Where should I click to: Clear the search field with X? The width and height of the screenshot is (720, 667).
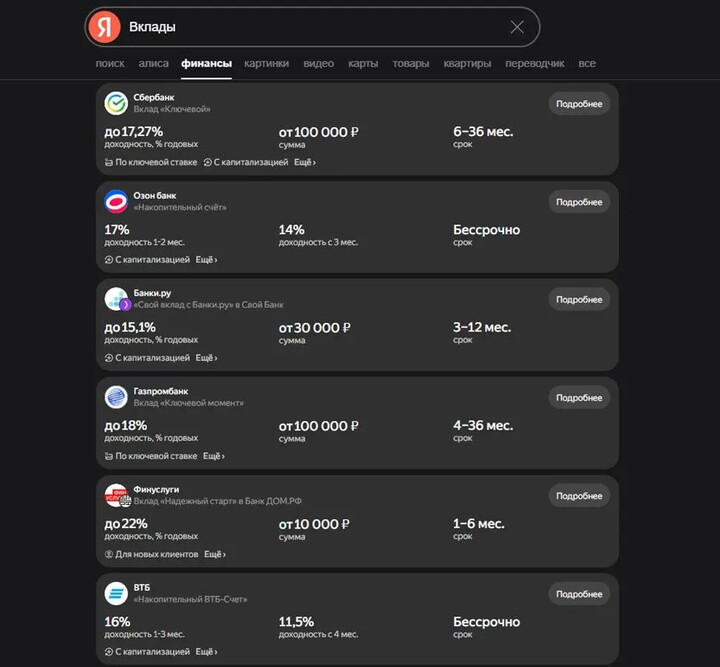pos(517,27)
